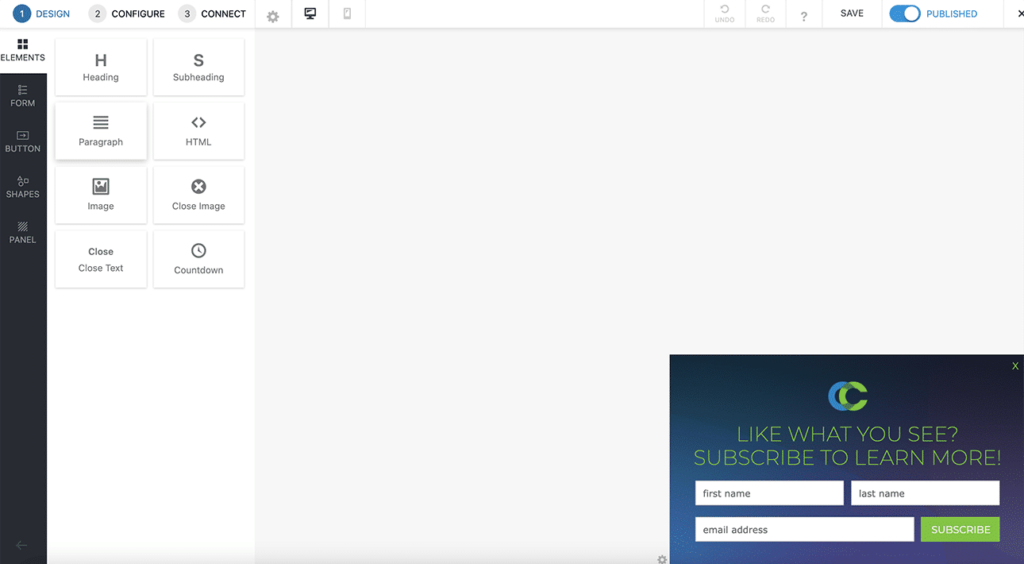Open the Form sidebar panel
The image size is (1024, 564).
pos(23,96)
